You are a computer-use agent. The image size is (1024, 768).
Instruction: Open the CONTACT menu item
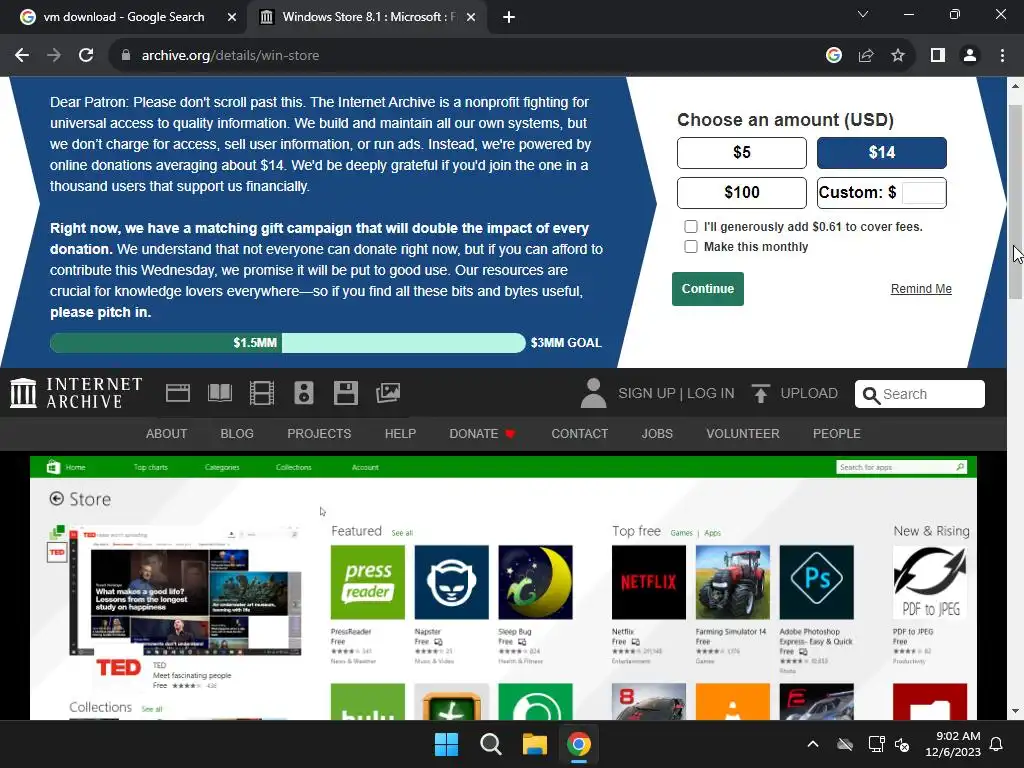(x=579, y=434)
